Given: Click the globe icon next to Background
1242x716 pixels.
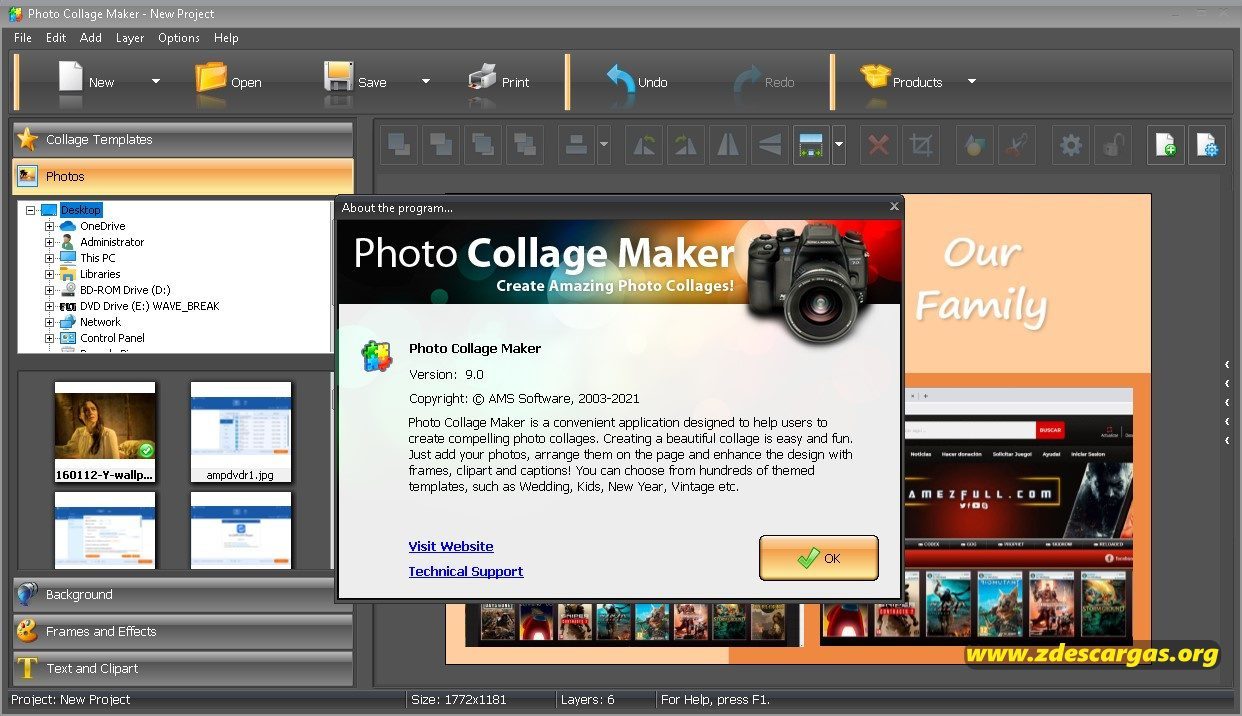Looking at the screenshot, I should [x=27, y=594].
